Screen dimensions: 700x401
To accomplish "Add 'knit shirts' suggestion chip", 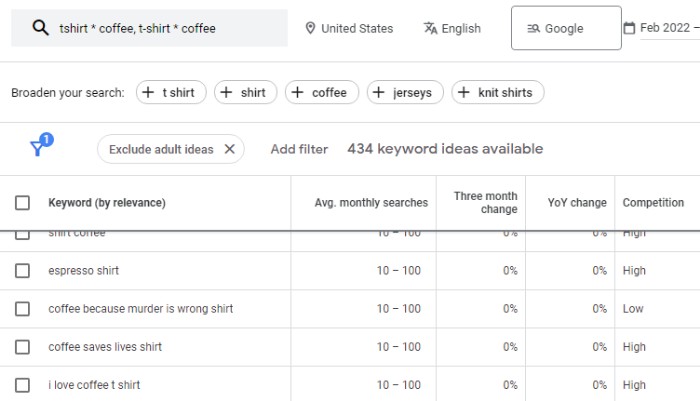I will coord(498,92).
